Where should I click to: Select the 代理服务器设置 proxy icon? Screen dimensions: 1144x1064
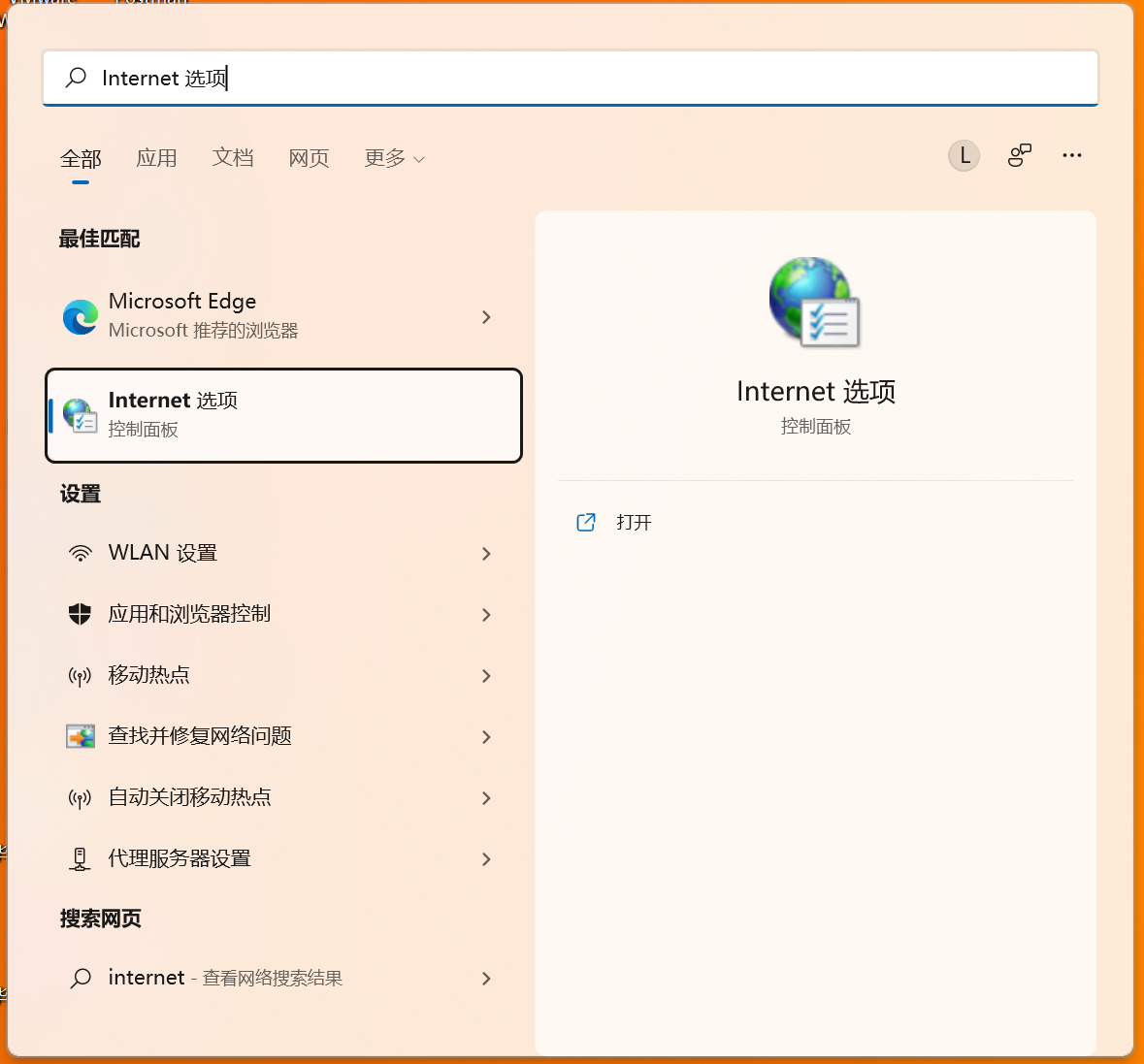(x=80, y=858)
